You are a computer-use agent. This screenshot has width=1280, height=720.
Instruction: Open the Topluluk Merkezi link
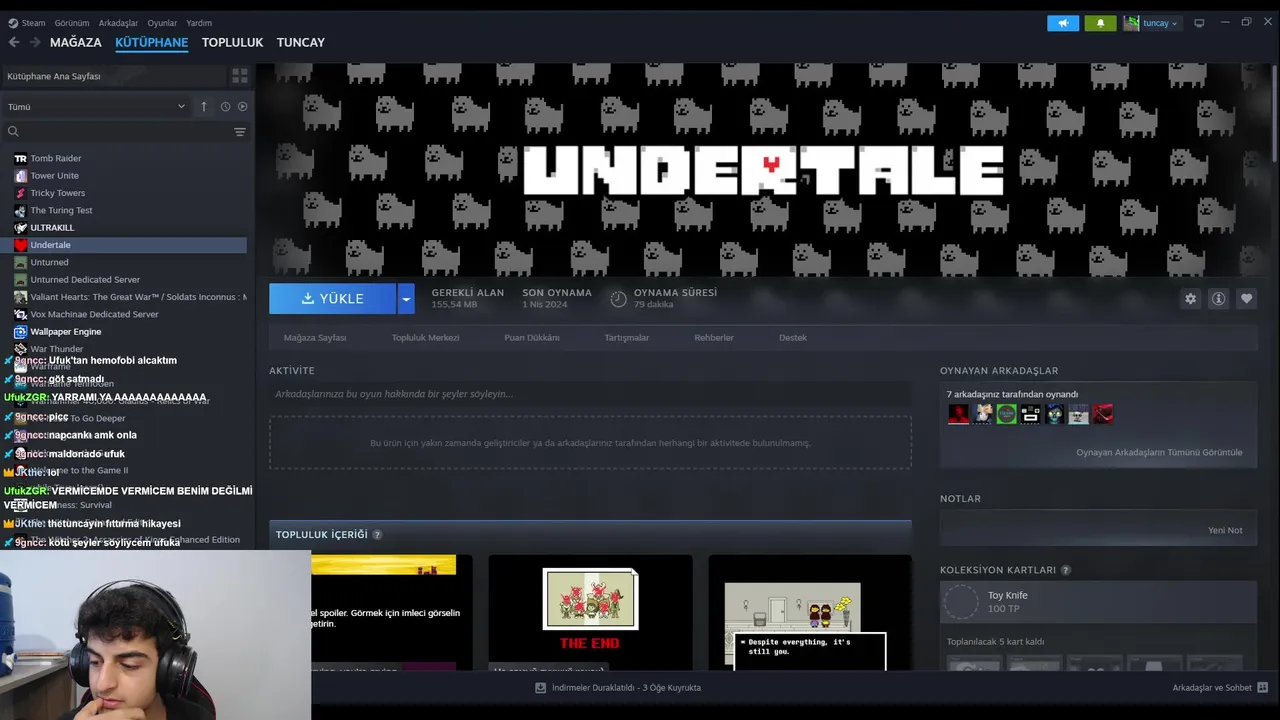pos(426,338)
